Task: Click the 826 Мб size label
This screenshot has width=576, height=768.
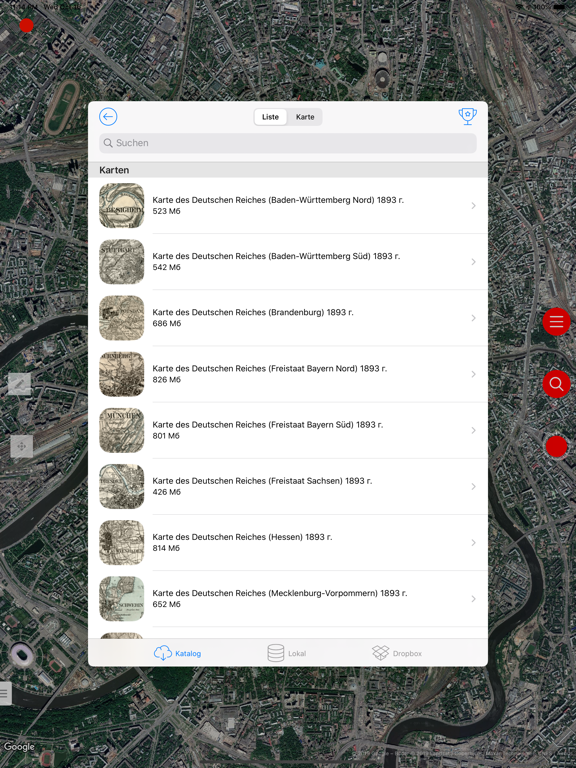Action: point(167,380)
